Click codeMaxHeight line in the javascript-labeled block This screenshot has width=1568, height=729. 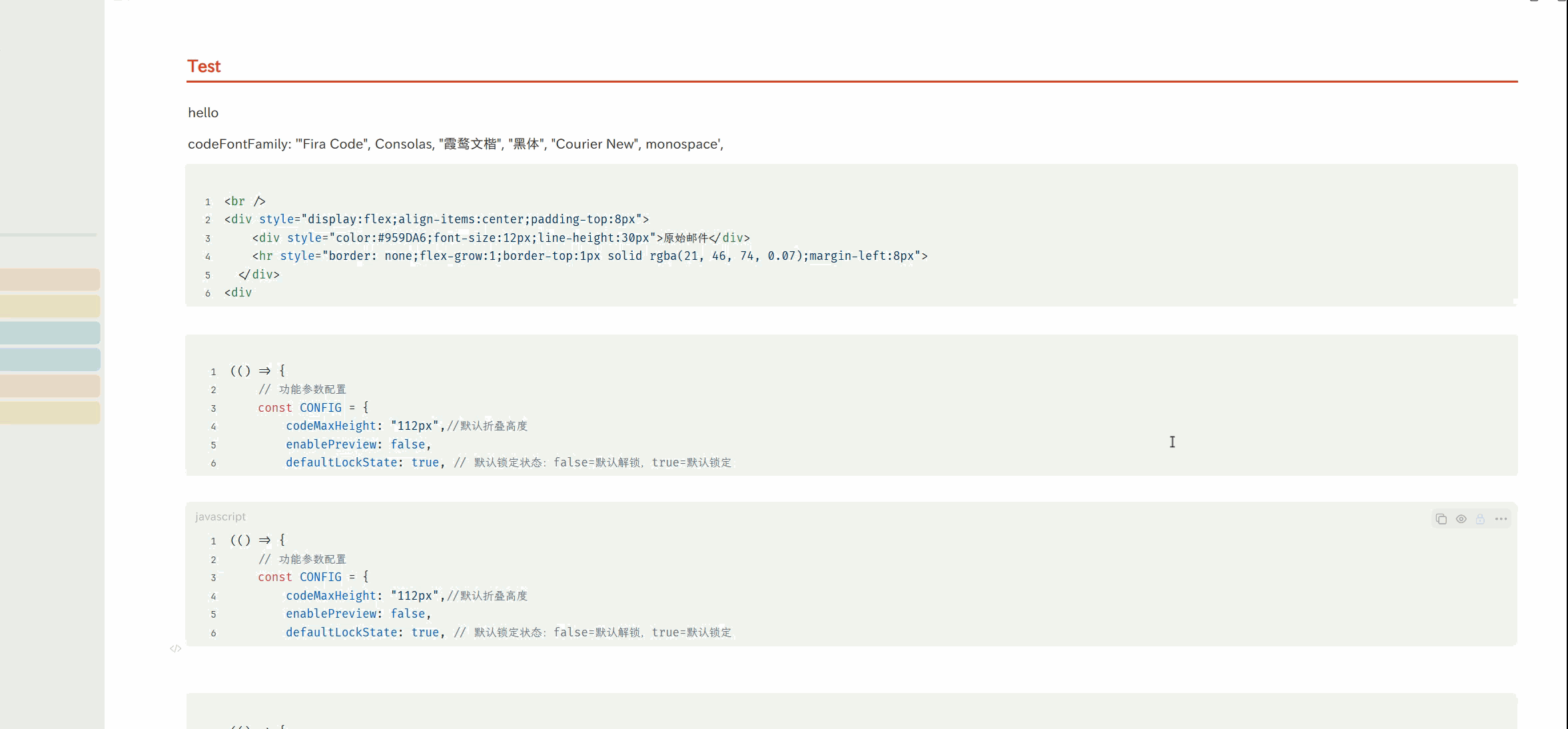(406, 596)
